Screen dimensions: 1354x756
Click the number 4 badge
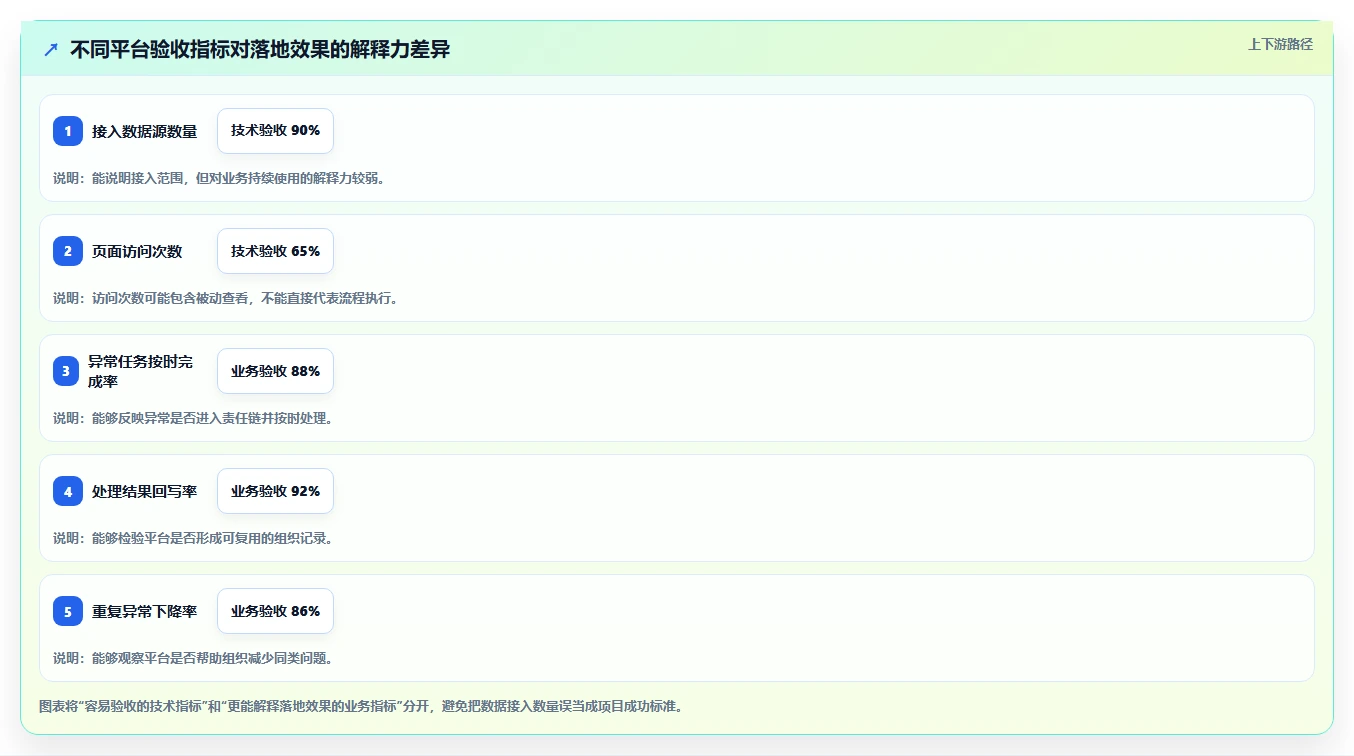point(68,491)
